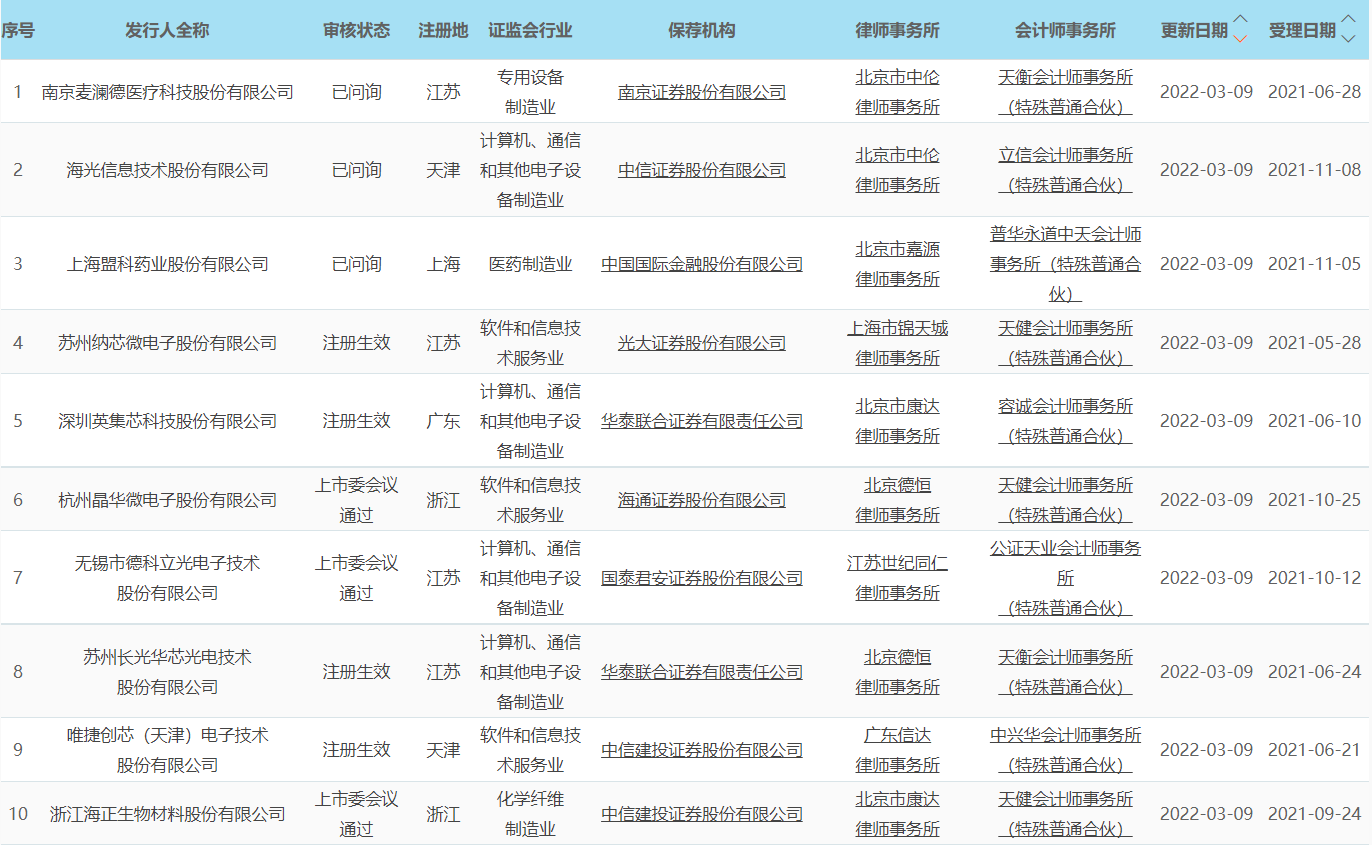Click acceptance date 2021-11-08
1372x845 pixels.
click(1314, 170)
